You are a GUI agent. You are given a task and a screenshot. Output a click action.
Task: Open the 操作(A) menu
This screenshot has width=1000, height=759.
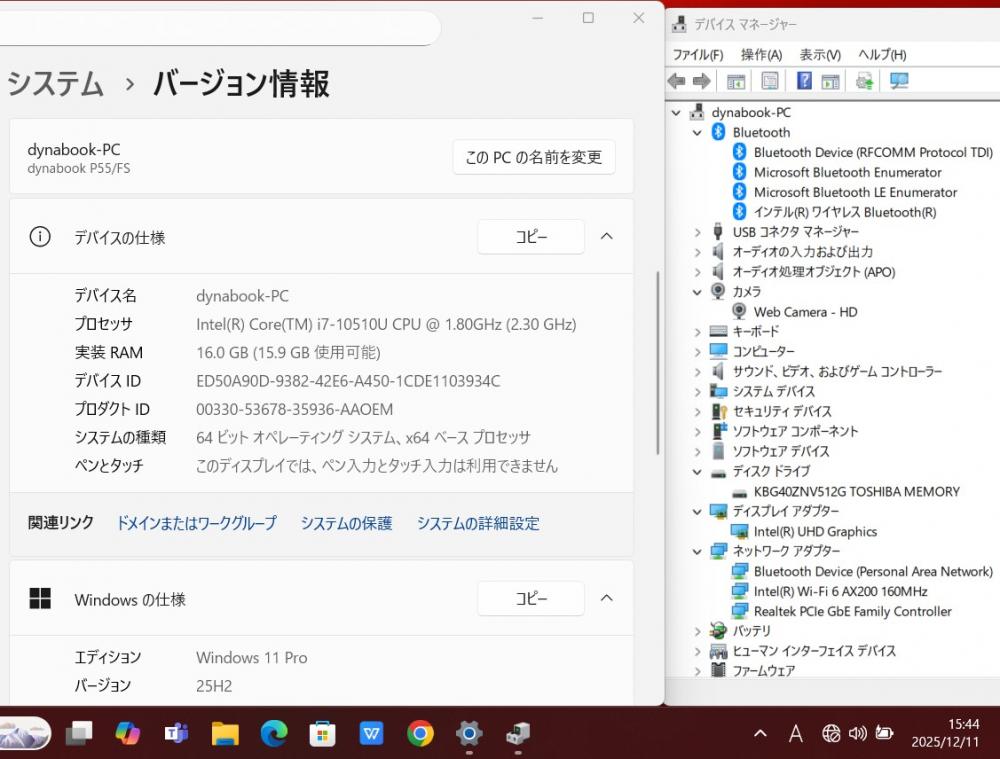click(761, 55)
